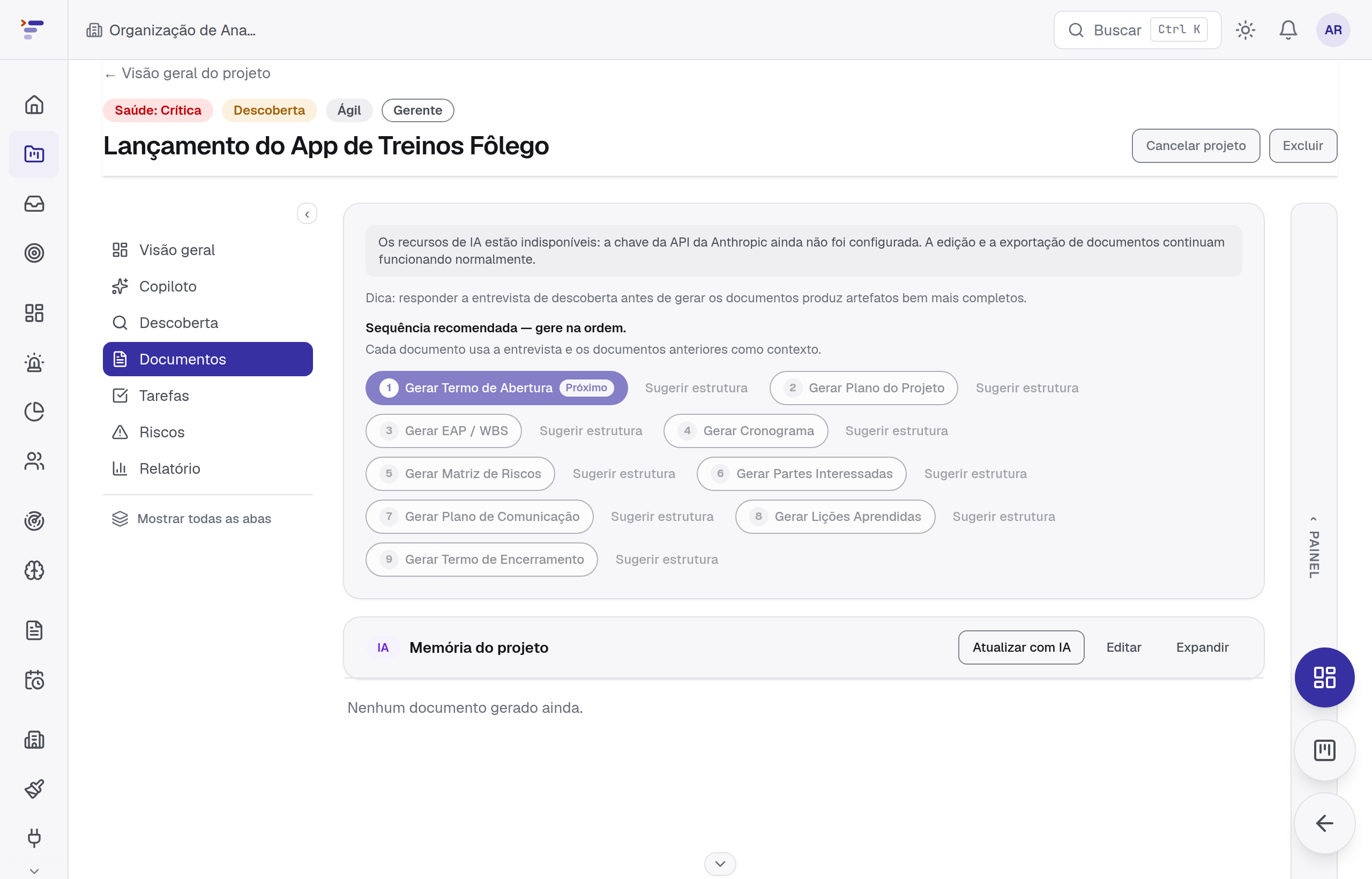Open the Descoberta tab
This screenshot has height=879, width=1372.
pyautogui.click(x=208, y=323)
